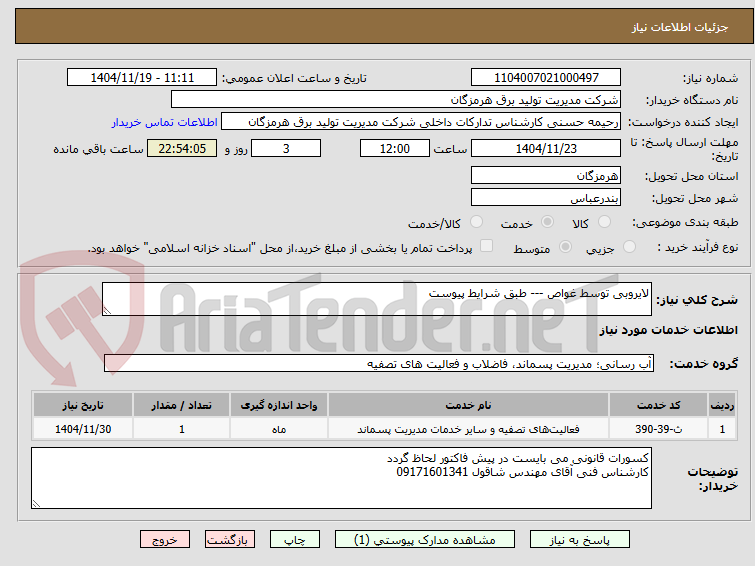Click the نام خدمت column header
The height and width of the screenshot is (566, 755).
[x=469, y=405]
